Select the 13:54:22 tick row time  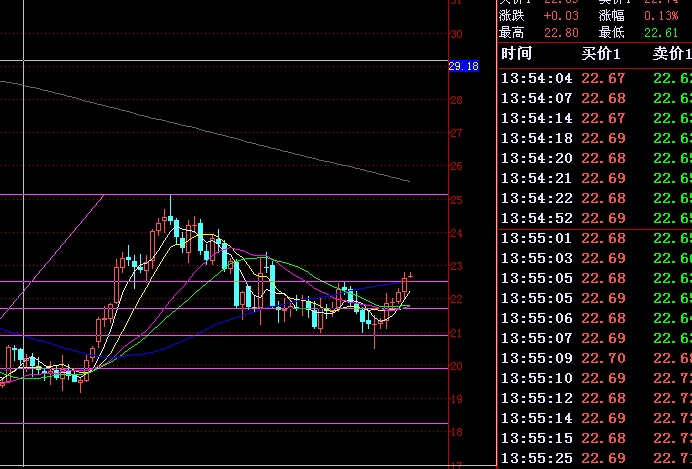(537, 199)
